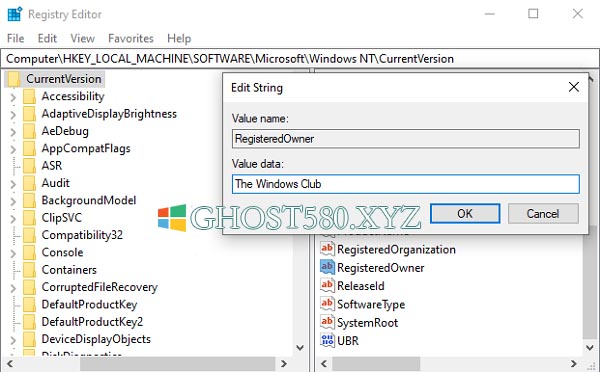Click the DefaultProductKey folder icon
The height and width of the screenshot is (372, 600).
click(x=29, y=305)
